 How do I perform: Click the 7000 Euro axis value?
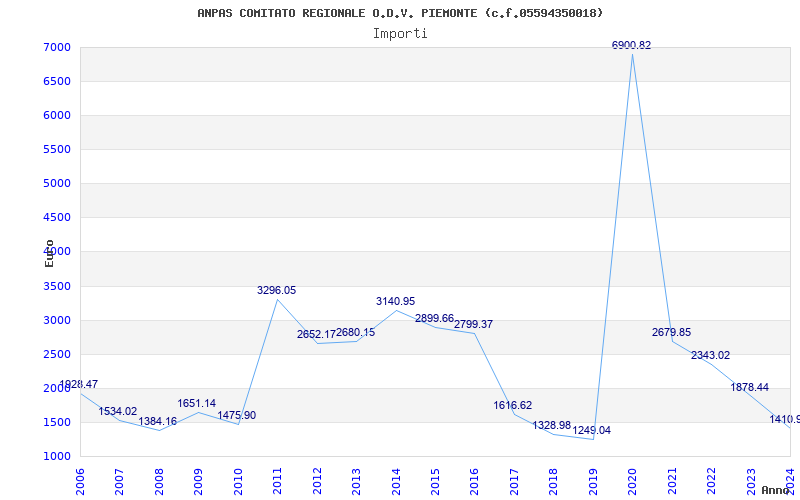tap(57, 47)
